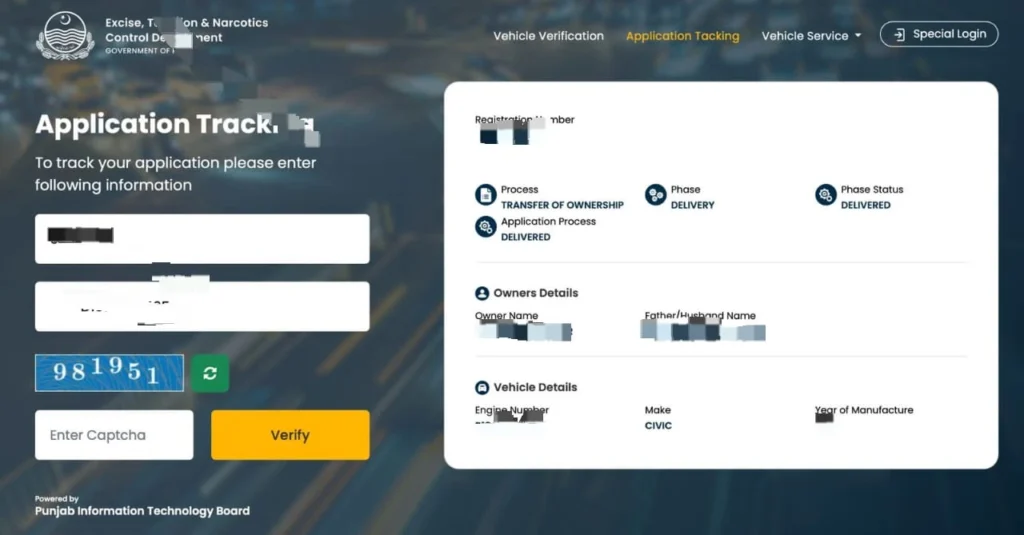
Task: Click the Phase gears icon
Action: [x=655, y=195]
